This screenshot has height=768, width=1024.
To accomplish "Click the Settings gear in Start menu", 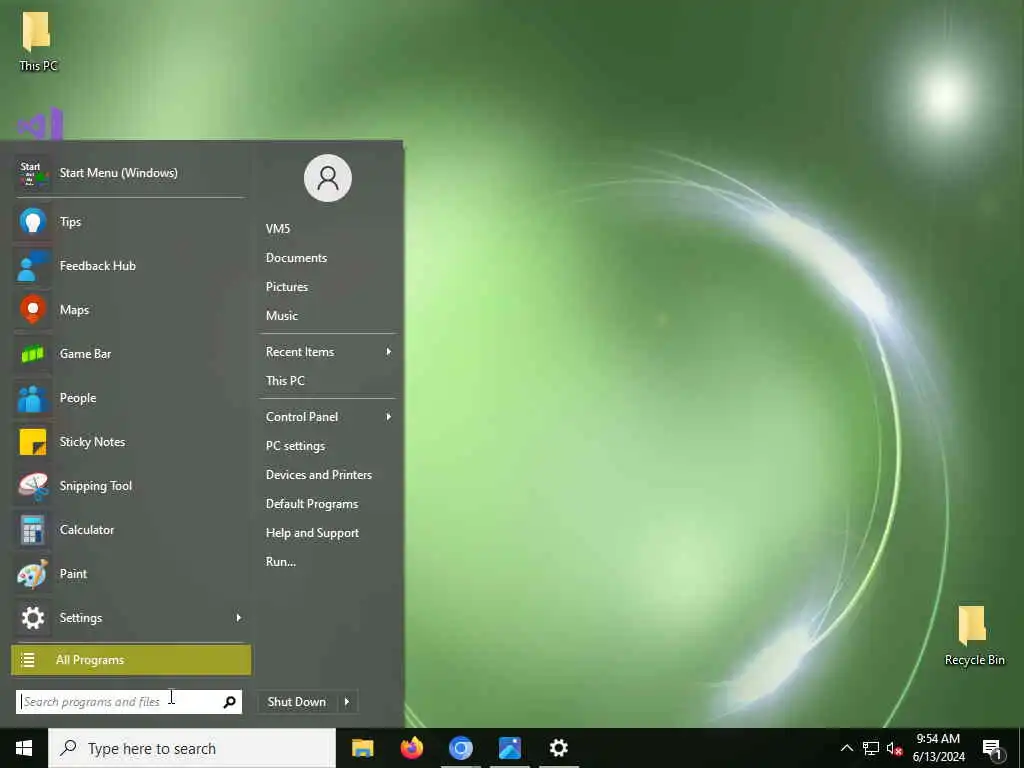I will click(33, 618).
